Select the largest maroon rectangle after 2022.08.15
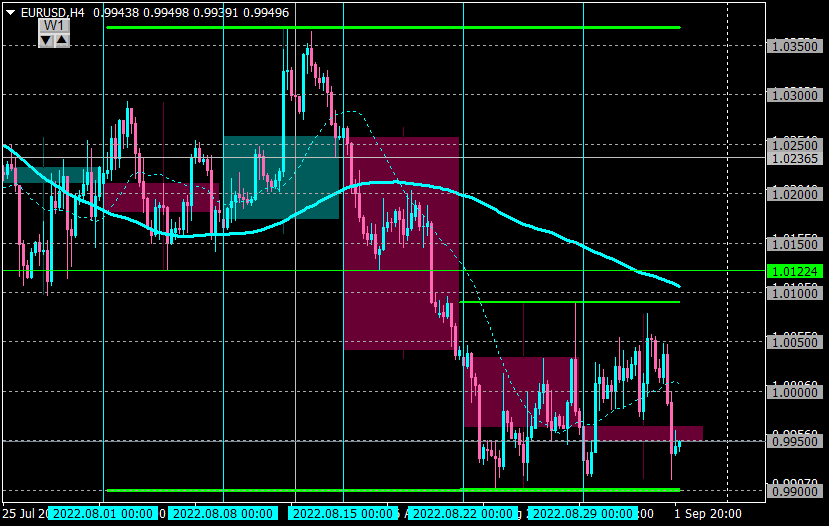 [402, 243]
